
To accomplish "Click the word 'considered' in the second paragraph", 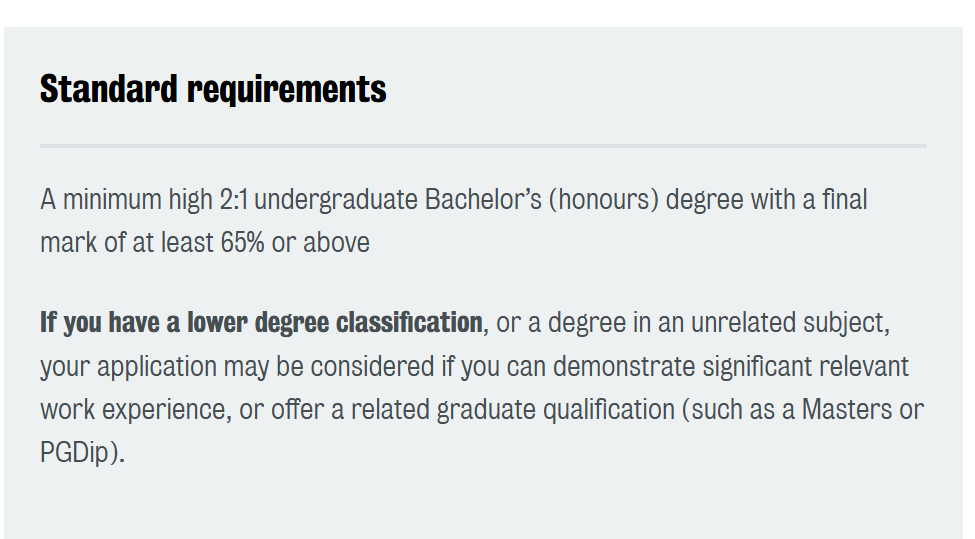I will pyautogui.click(x=372, y=367).
